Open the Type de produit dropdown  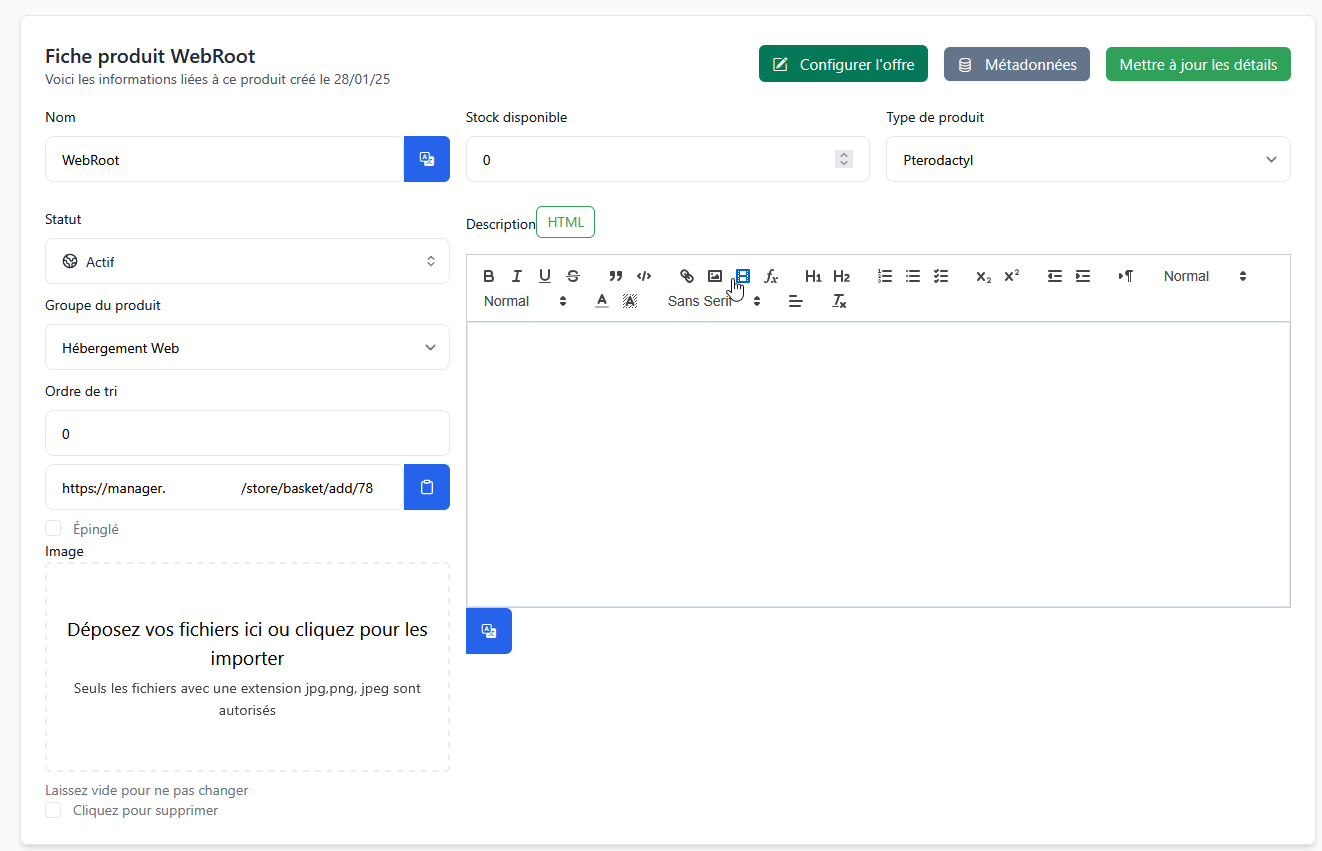tap(1088, 160)
